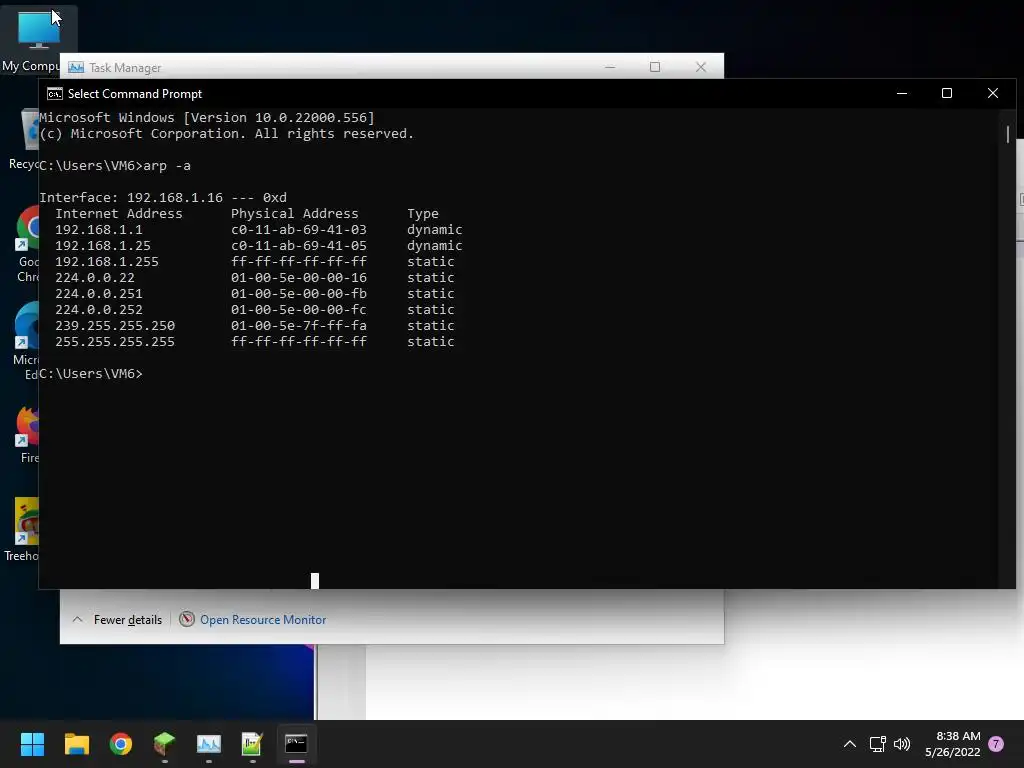Open File Explorer from the taskbar
The width and height of the screenshot is (1024, 768).
(76, 744)
